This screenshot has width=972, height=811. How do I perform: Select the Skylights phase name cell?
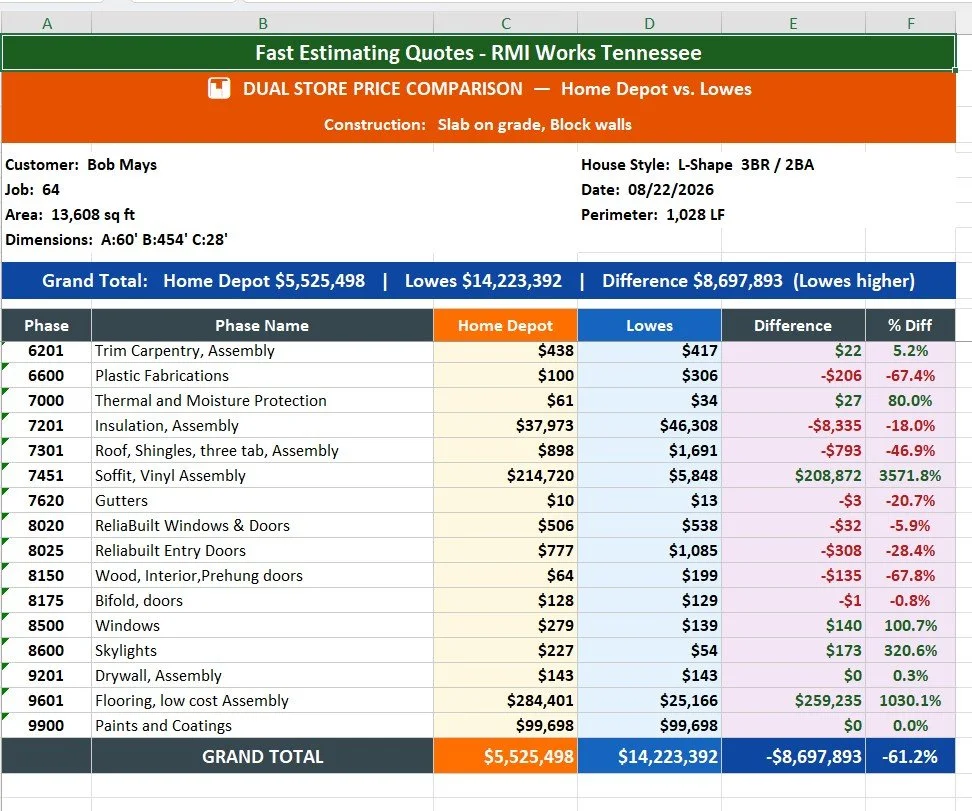click(x=262, y=650)
